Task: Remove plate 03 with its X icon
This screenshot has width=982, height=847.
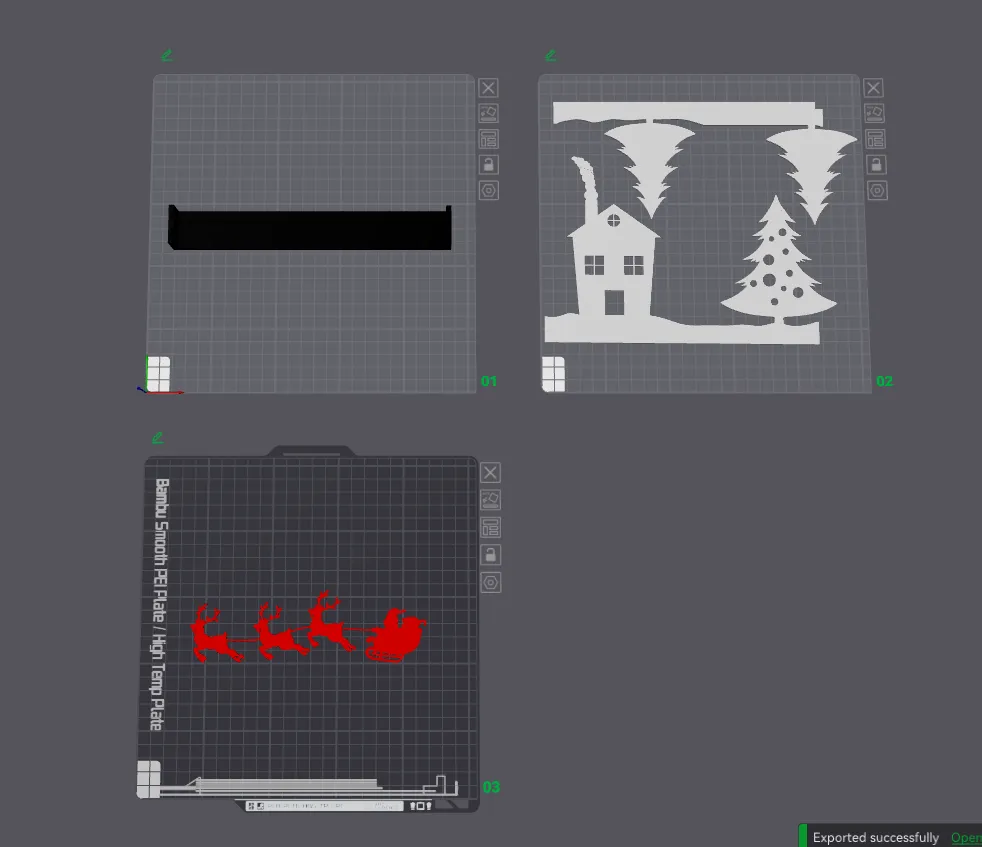Action: 490,472
